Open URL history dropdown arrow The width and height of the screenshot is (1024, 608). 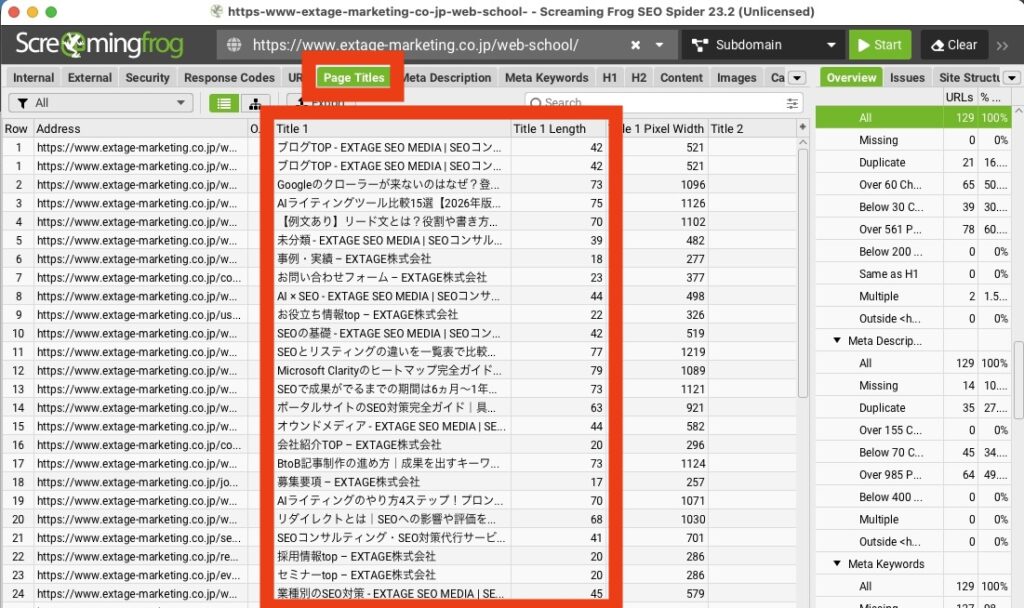pyautogui.click(x=660, y=45)
